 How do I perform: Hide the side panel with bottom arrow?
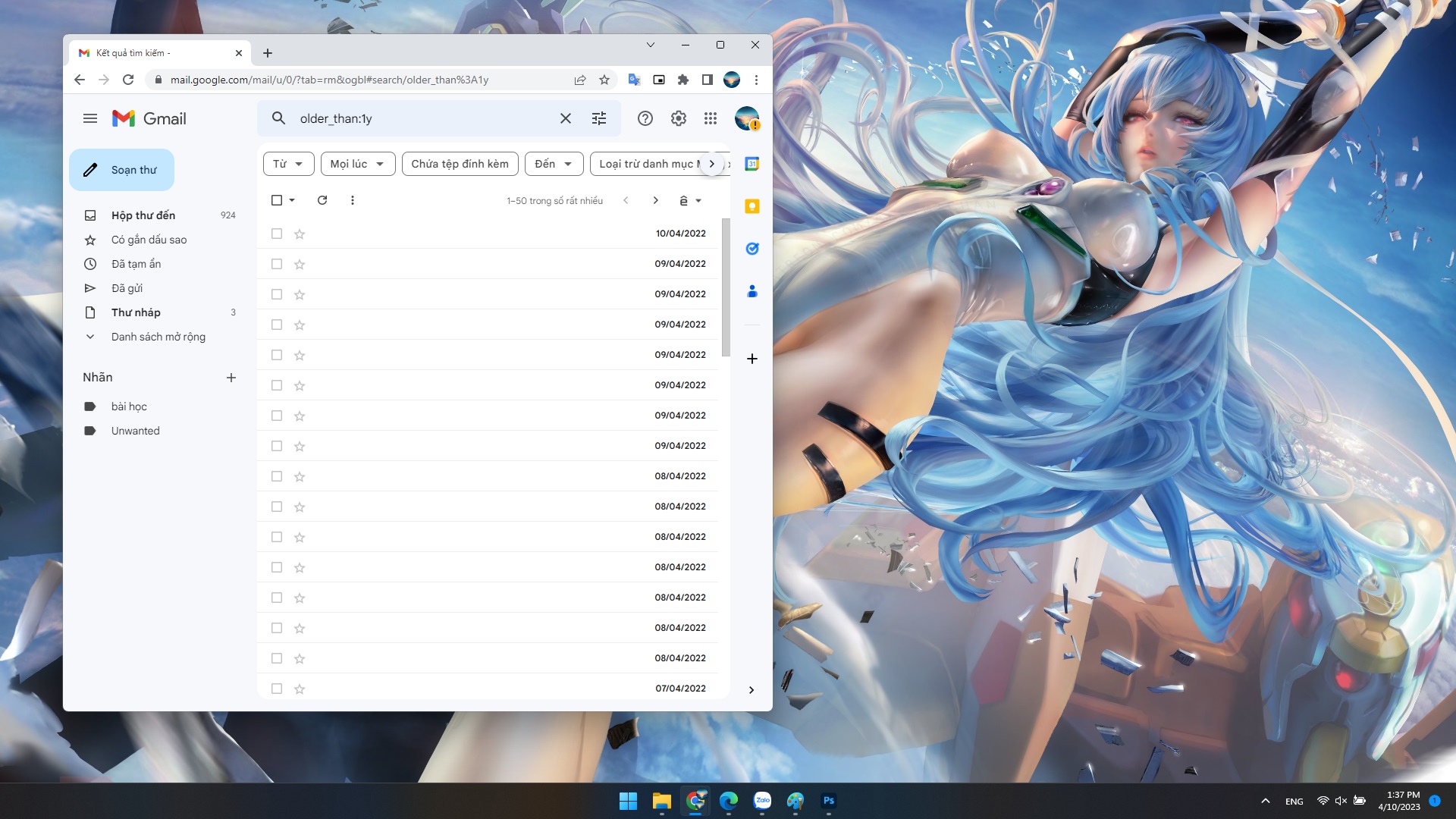tap(752, 690)
